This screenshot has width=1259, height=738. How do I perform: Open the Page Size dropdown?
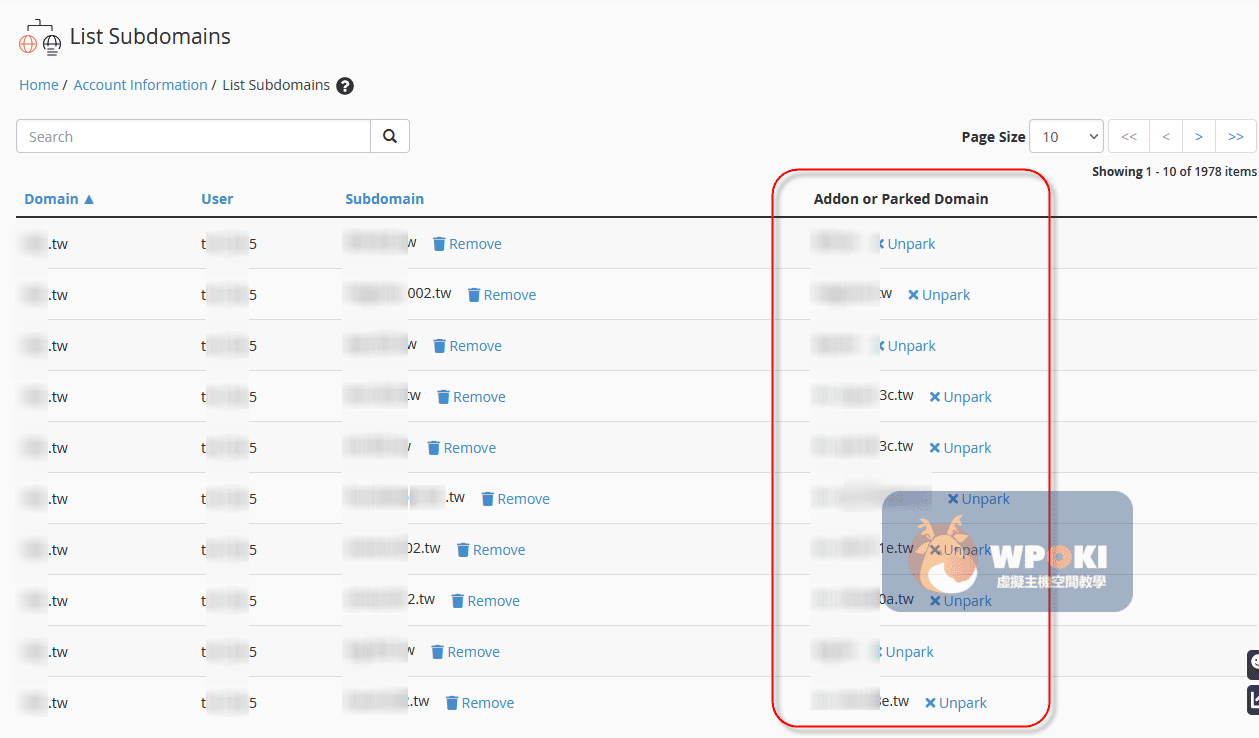(x=1066, y=137)
